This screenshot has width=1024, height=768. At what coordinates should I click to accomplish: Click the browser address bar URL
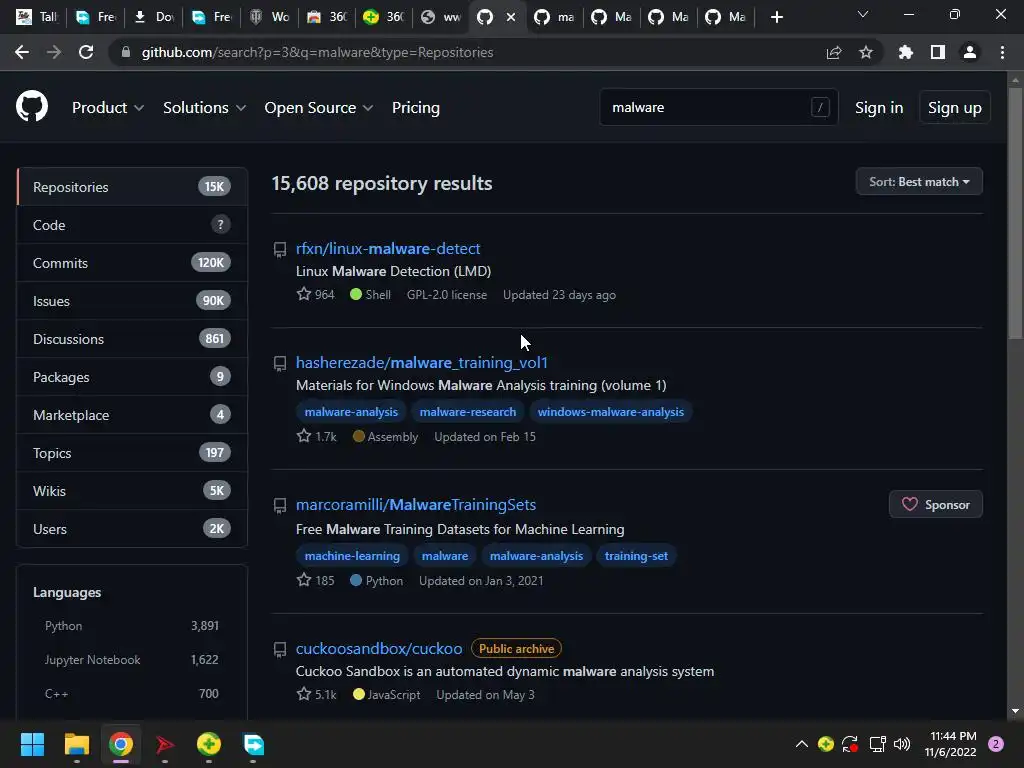click(317, 52)
